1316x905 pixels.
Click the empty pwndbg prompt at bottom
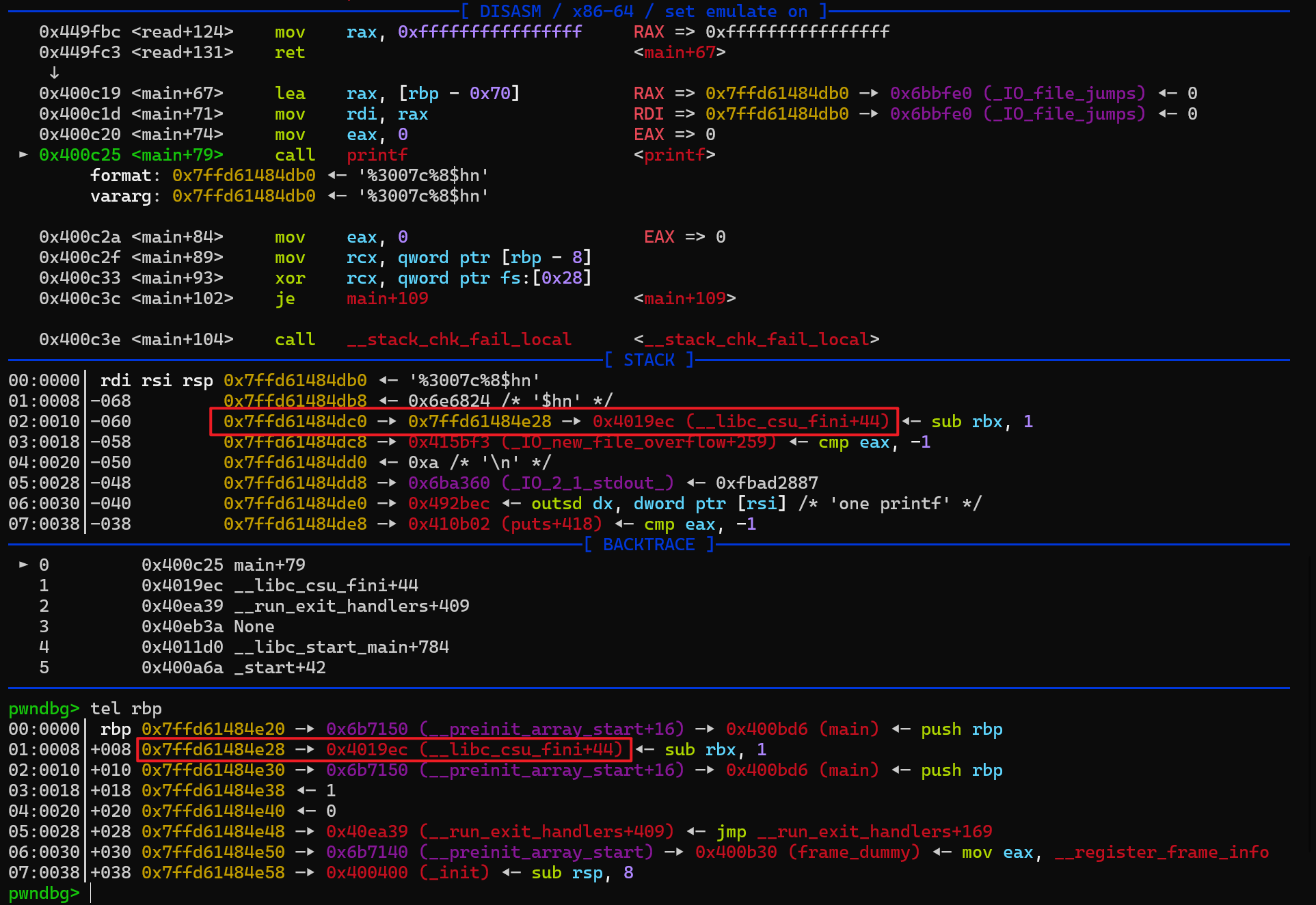91,893
